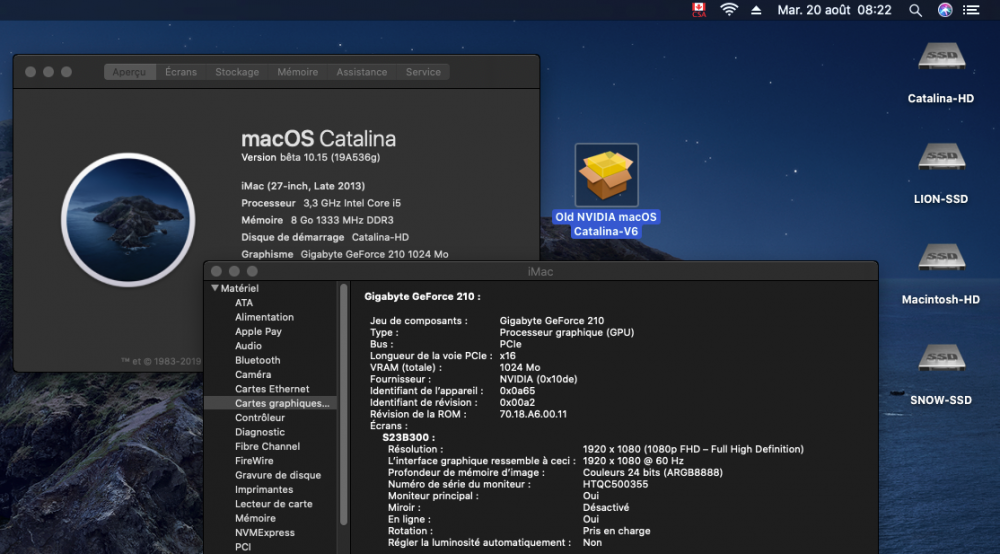Collapse the Matériel tree section
This screenshot has width=1000, height=554.
[215, 288]
